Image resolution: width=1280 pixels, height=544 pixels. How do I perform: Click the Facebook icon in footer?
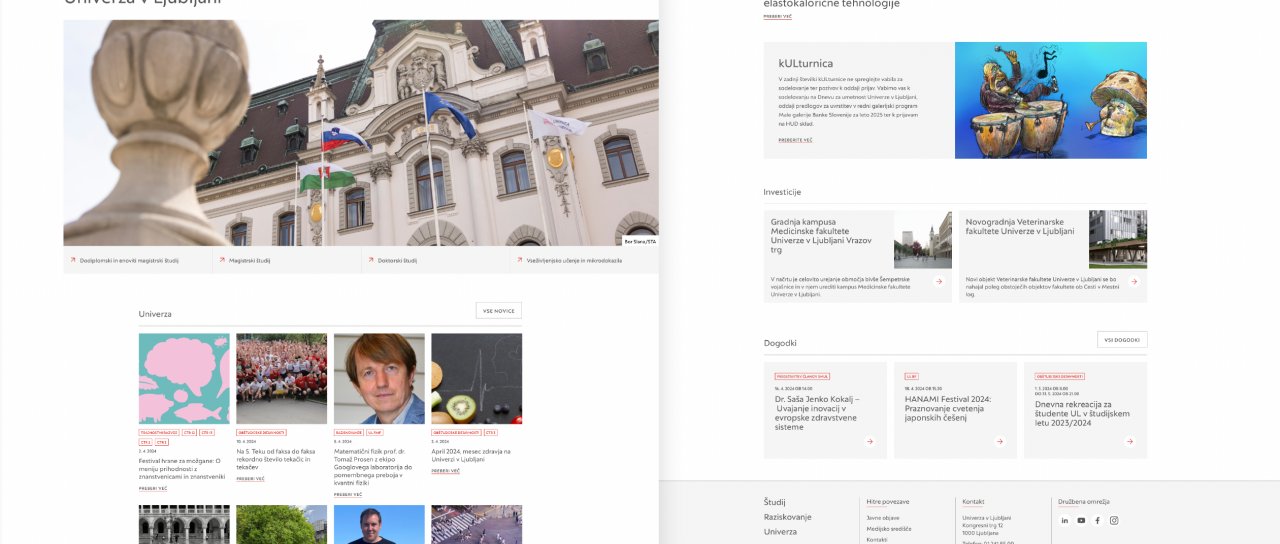point(1097,520)
